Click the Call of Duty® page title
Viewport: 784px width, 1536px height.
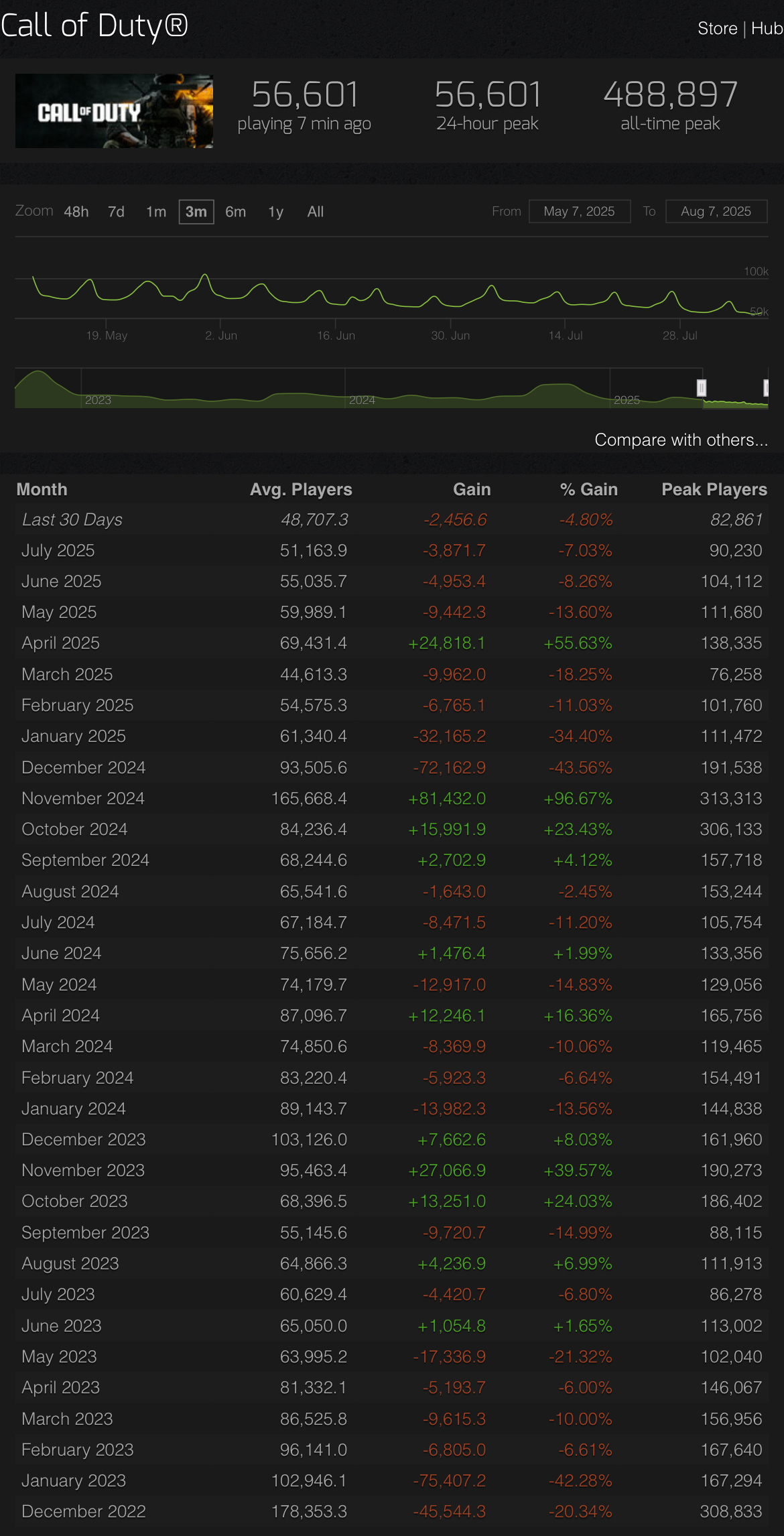(x=94, y=25)
